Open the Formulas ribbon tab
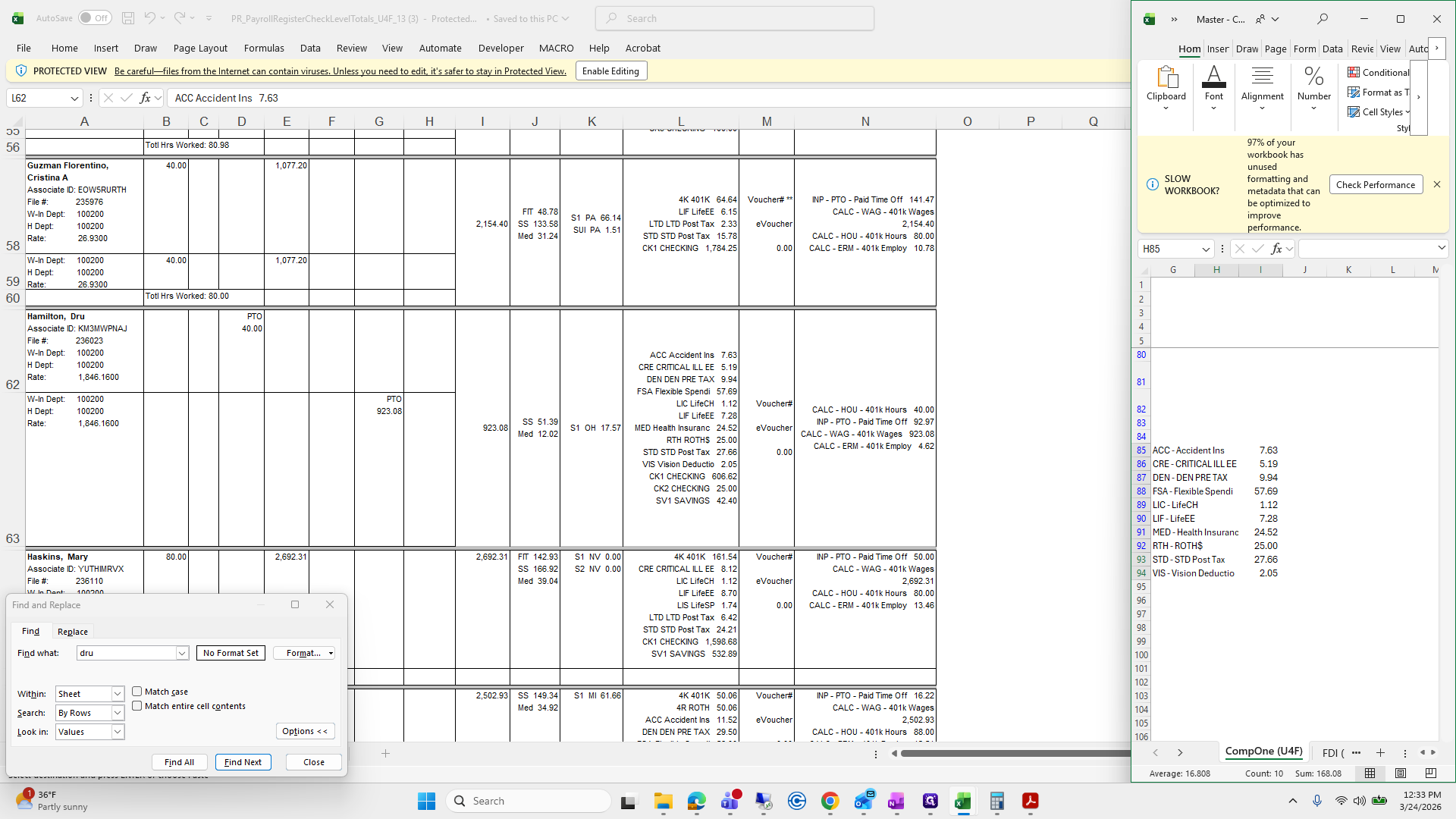Image resolution: width=1456 pixels, height=819 pixels. pos(264,48)
